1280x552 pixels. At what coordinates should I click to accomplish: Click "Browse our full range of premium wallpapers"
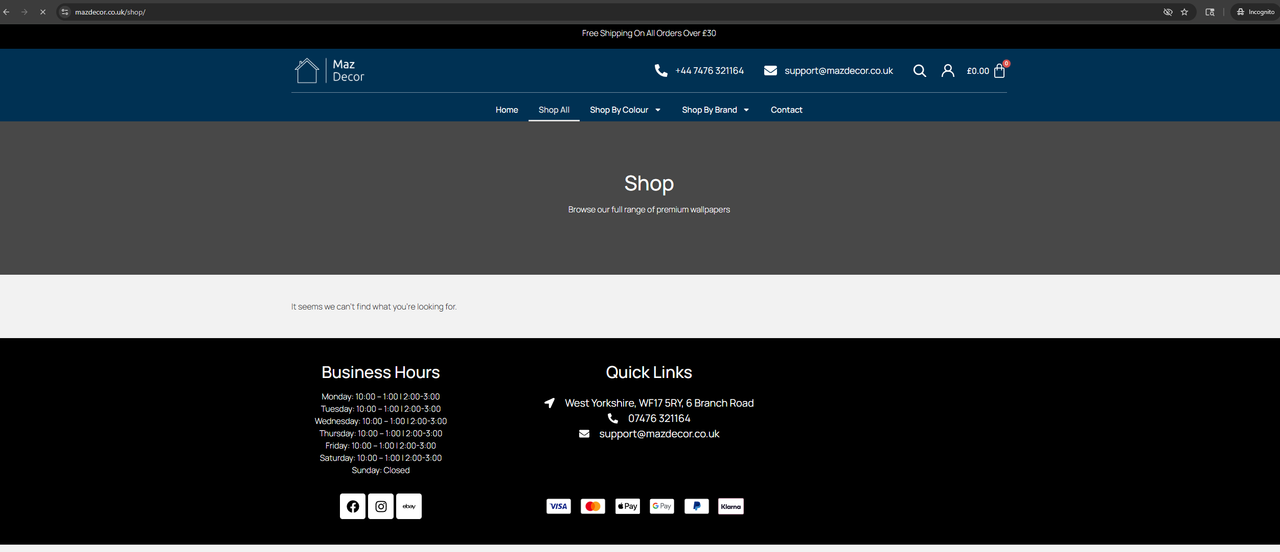(649, 210)
